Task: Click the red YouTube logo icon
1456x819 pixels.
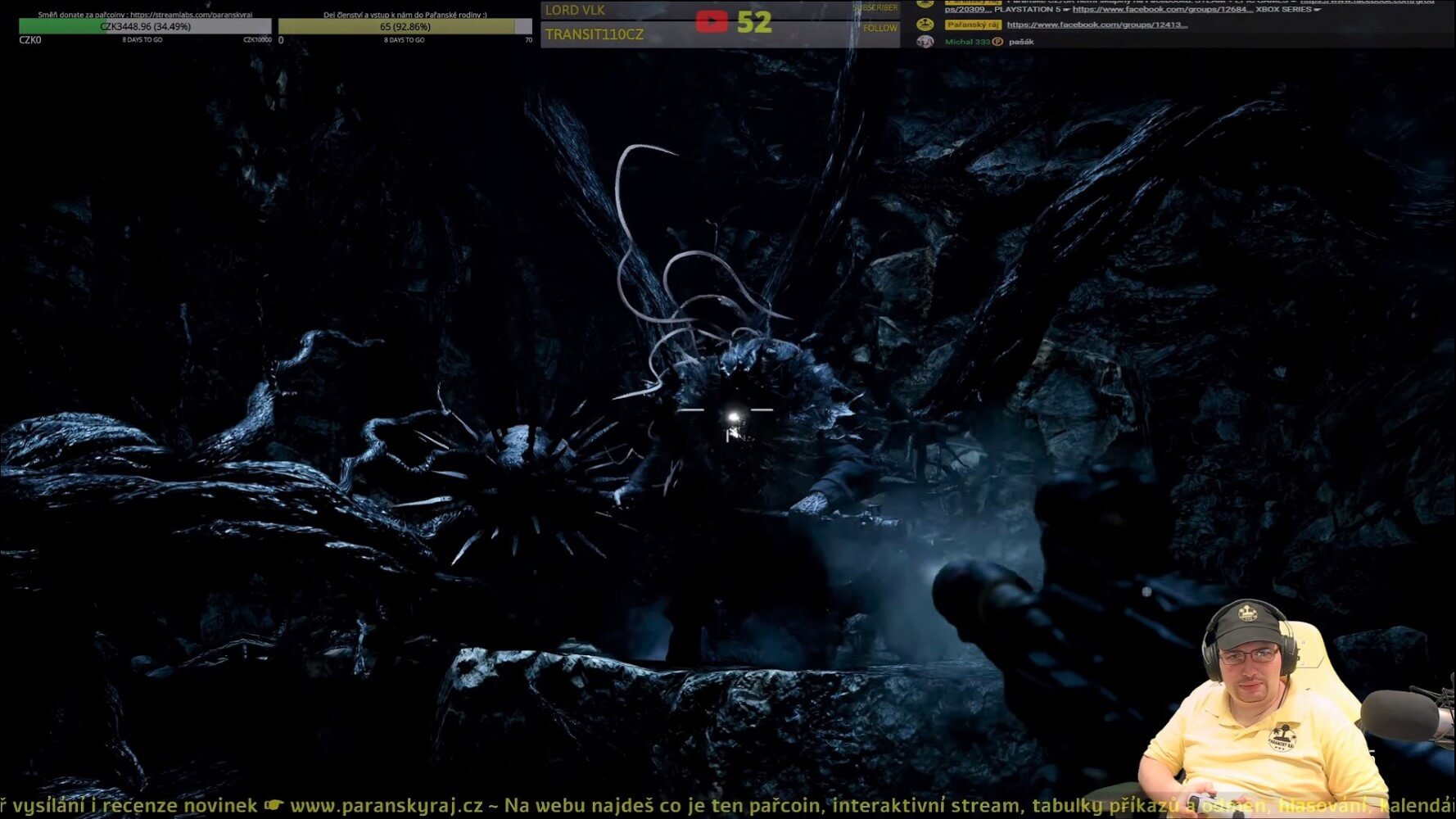Action: point(711,22)
